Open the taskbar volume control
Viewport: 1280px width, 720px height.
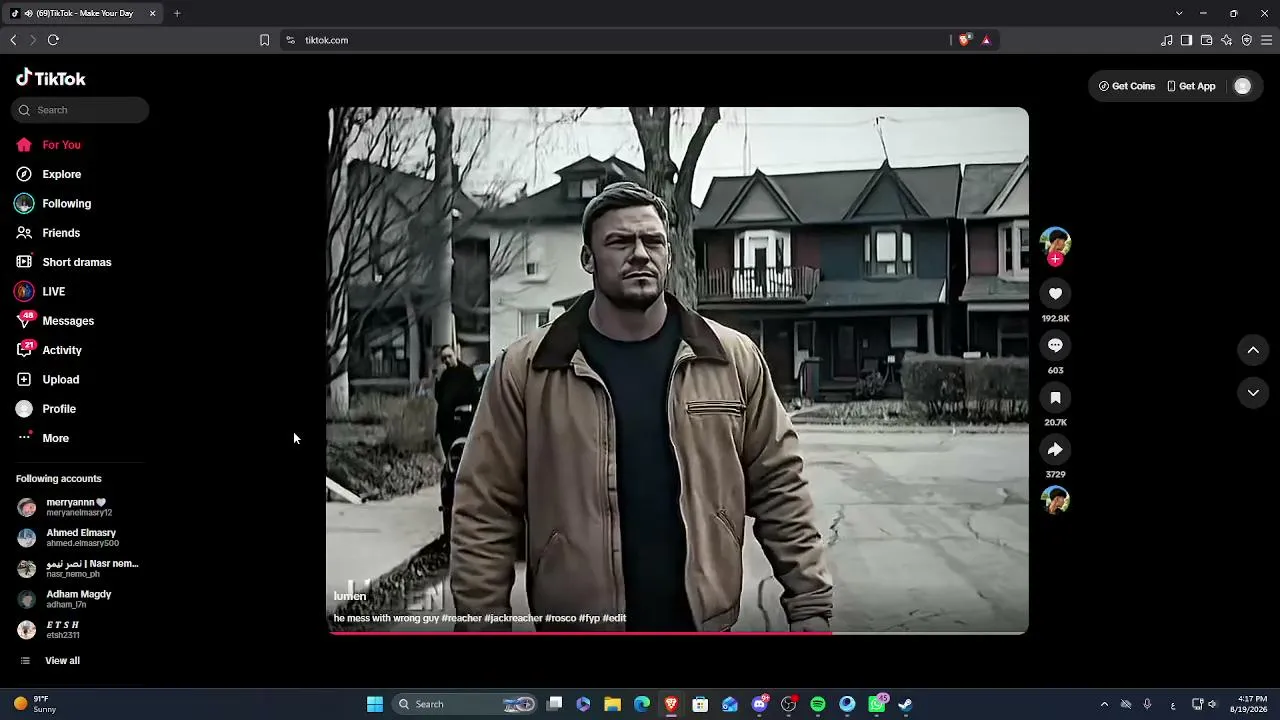pyautogui.click(x=1212, y=704)
